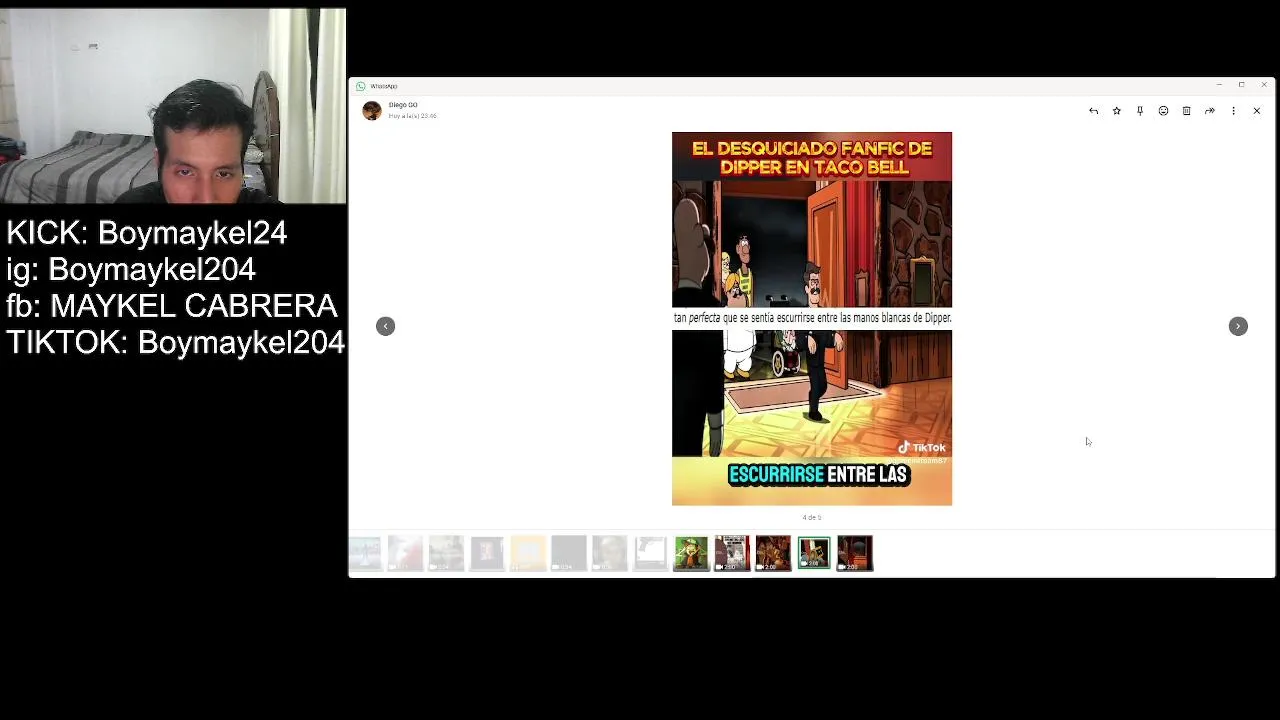Open the three-dot more options menu
This screenshot has width=1280, height=720.
click(x=1233, y=111)
